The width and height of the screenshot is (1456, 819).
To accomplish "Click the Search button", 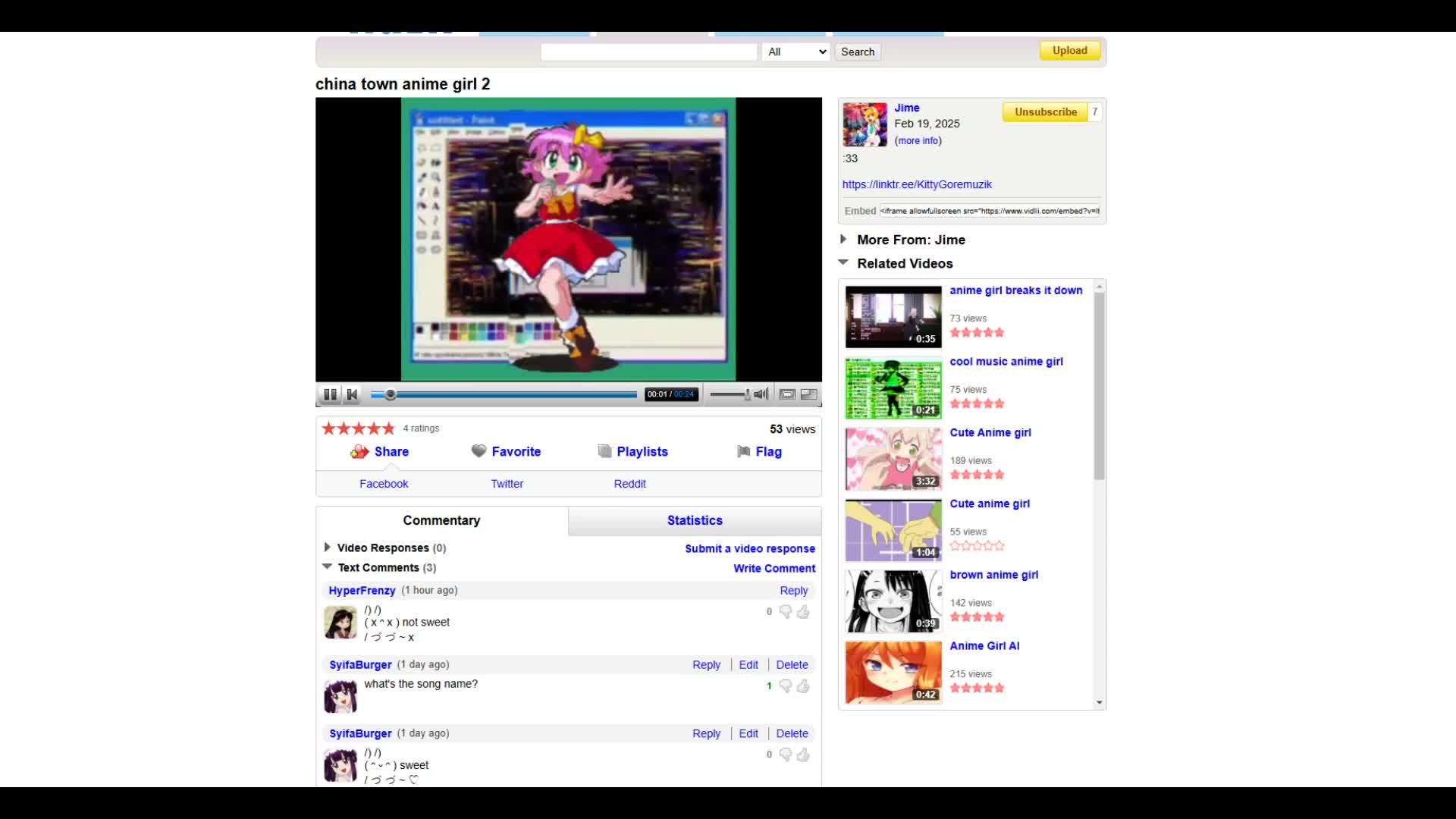I will (x=858, y=52).
